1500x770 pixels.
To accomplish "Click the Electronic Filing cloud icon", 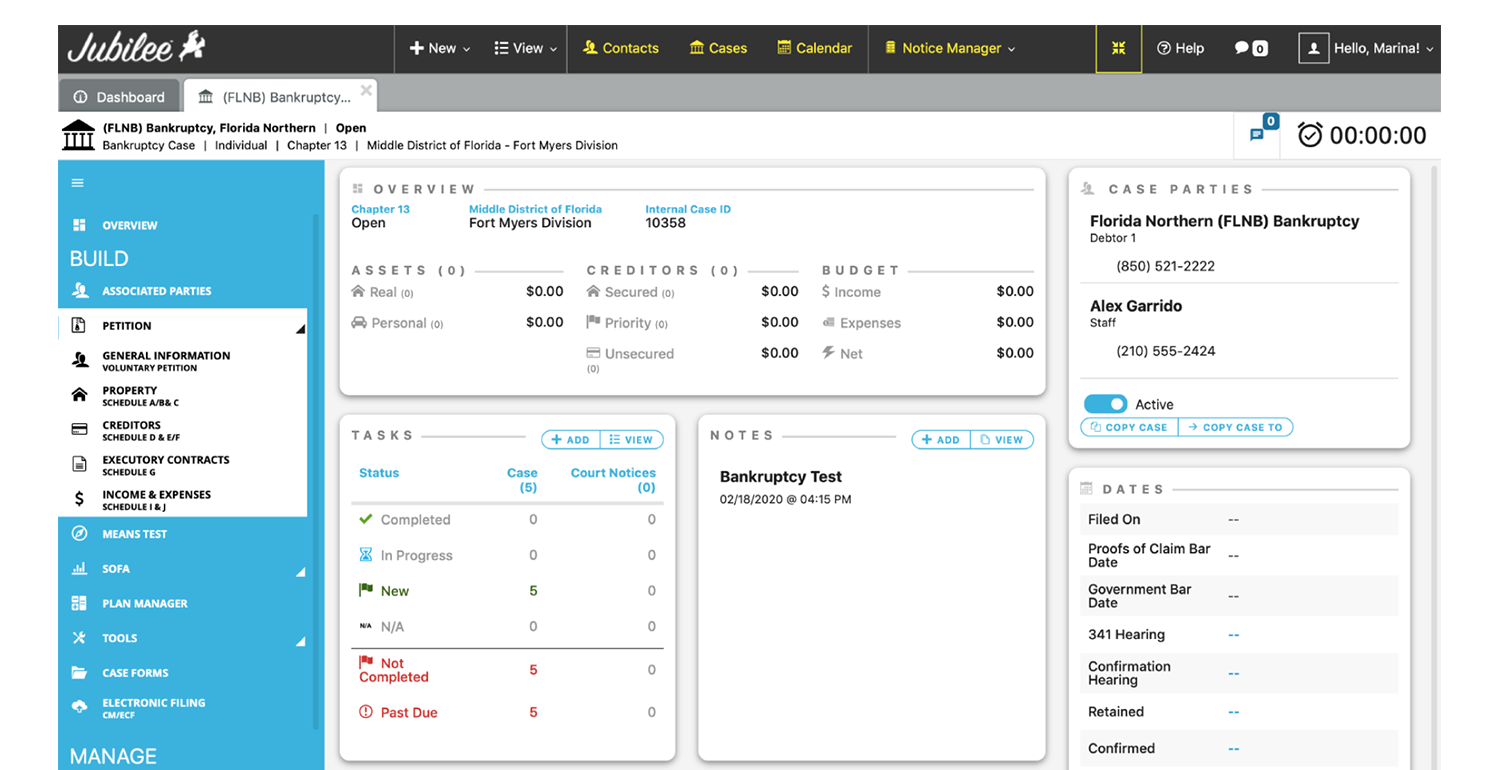I will click(79, 708).
